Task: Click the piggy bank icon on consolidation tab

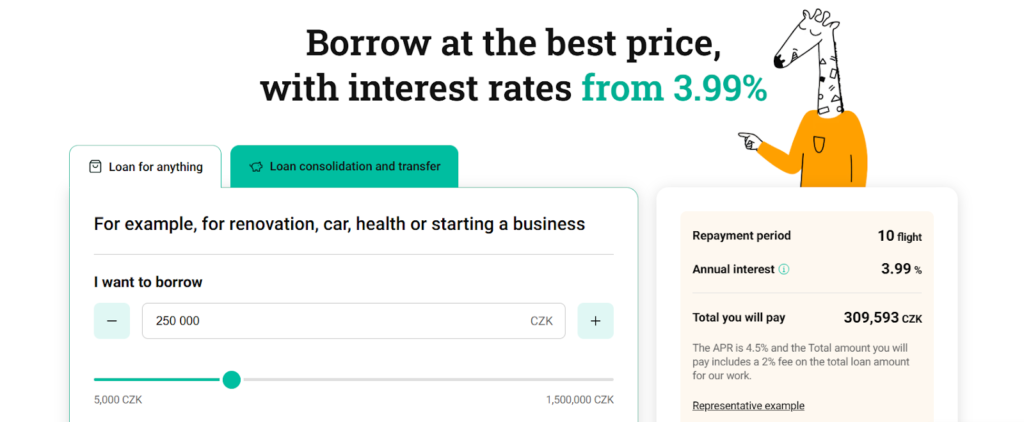Action: 256,166
